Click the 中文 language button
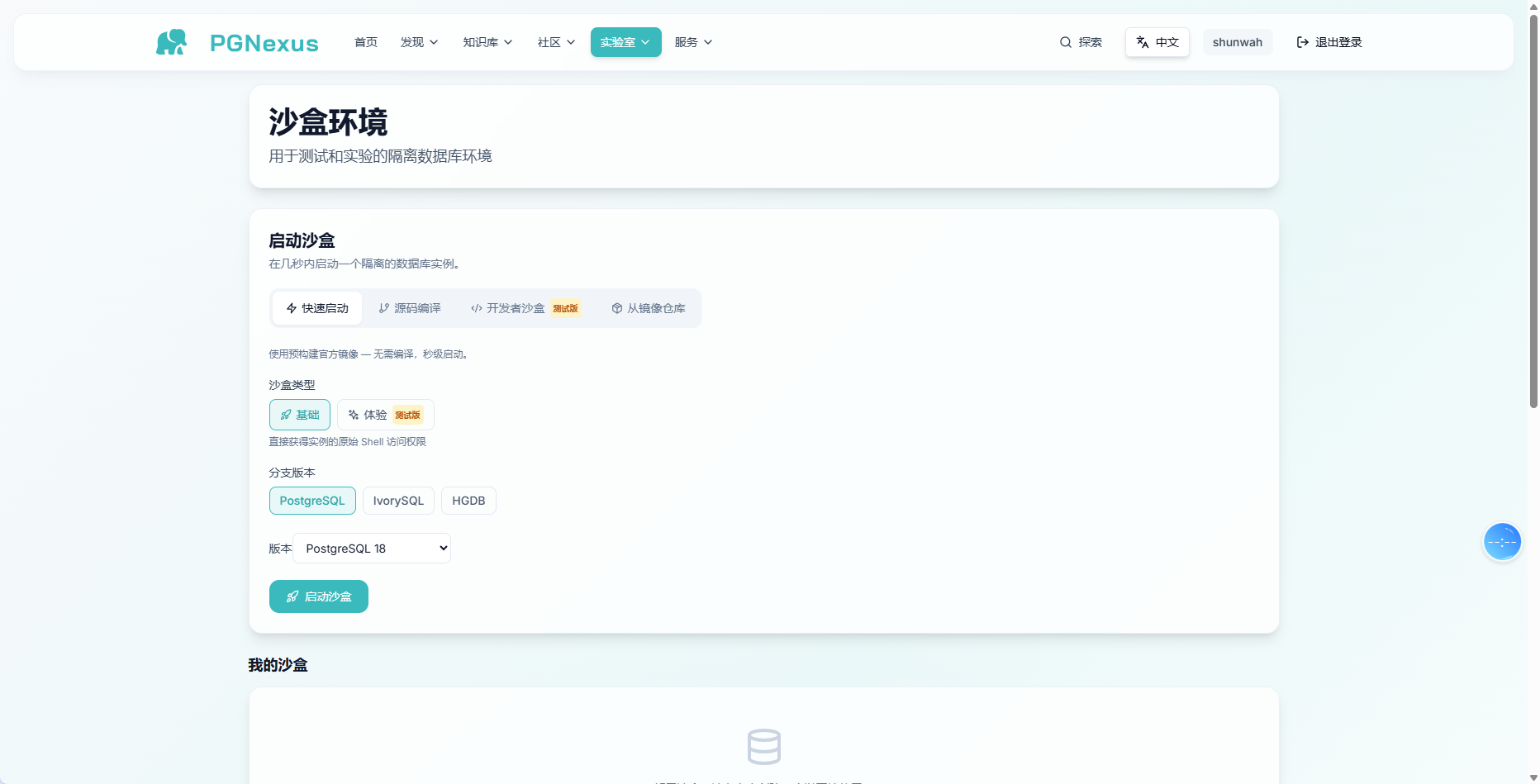Screen dimensions: 1540x784 1157,42
